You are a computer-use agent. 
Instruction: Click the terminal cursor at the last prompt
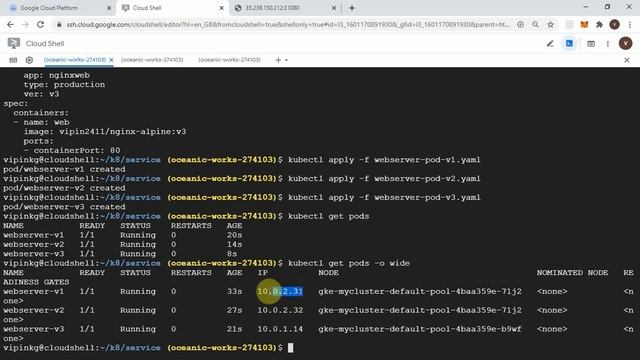point(291,348)
